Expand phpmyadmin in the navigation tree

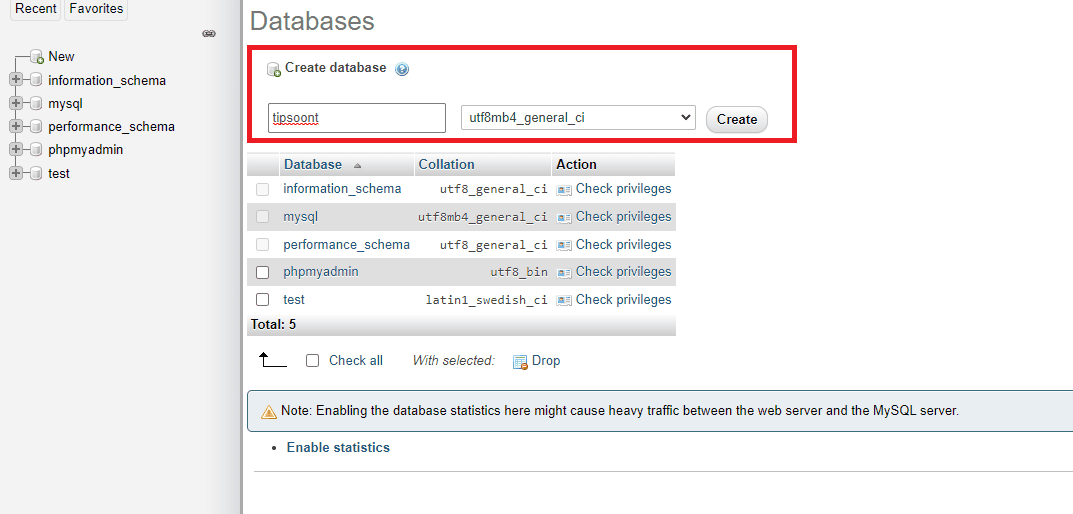click(16, 150)
